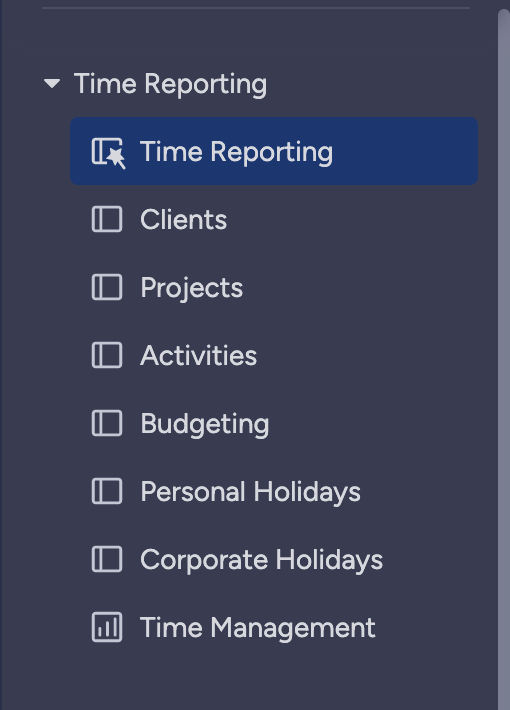Select Personal Holidays in sidebar
510x710 pixels.
pos(250,492)
